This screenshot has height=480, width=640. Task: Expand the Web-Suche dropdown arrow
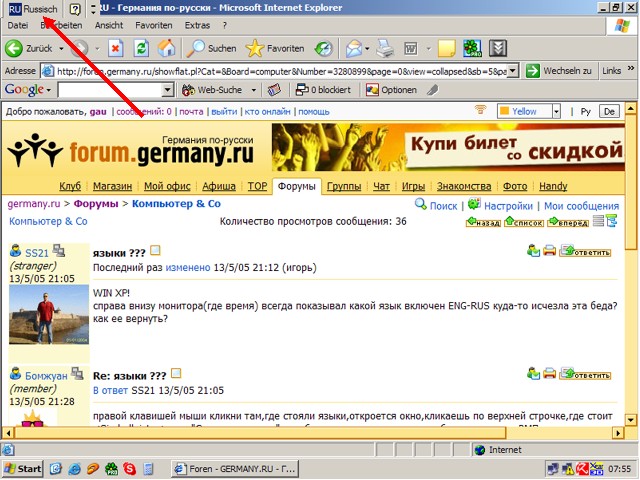click(x=253, y=90)
